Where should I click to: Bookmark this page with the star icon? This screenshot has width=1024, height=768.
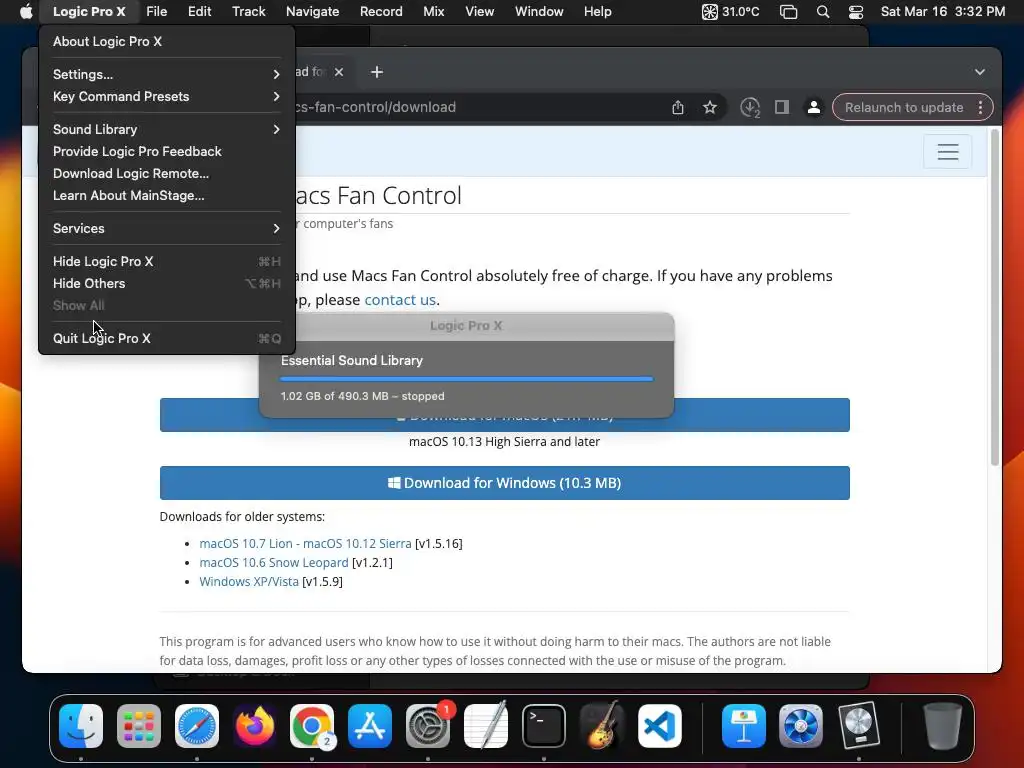pos(710,107)
